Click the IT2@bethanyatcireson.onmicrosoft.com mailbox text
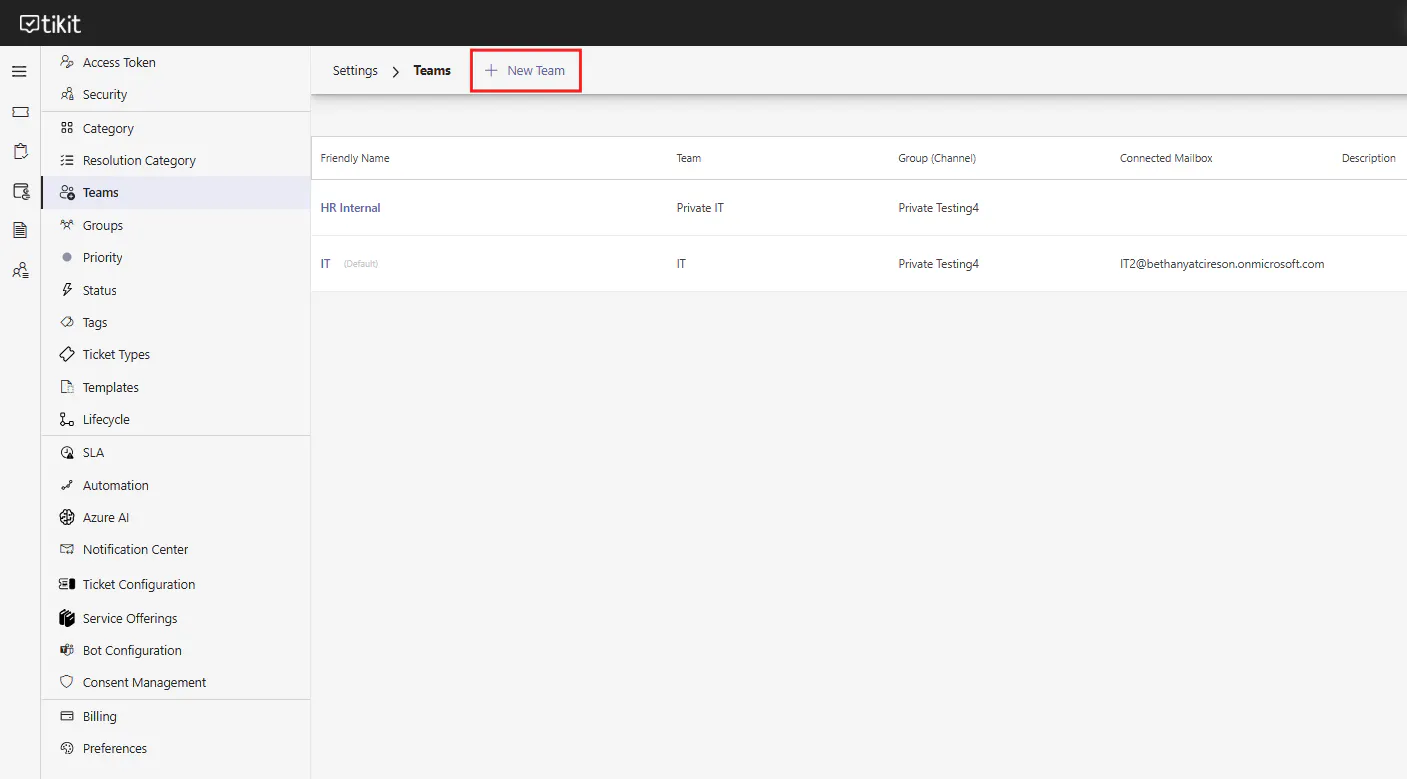 1222,264
